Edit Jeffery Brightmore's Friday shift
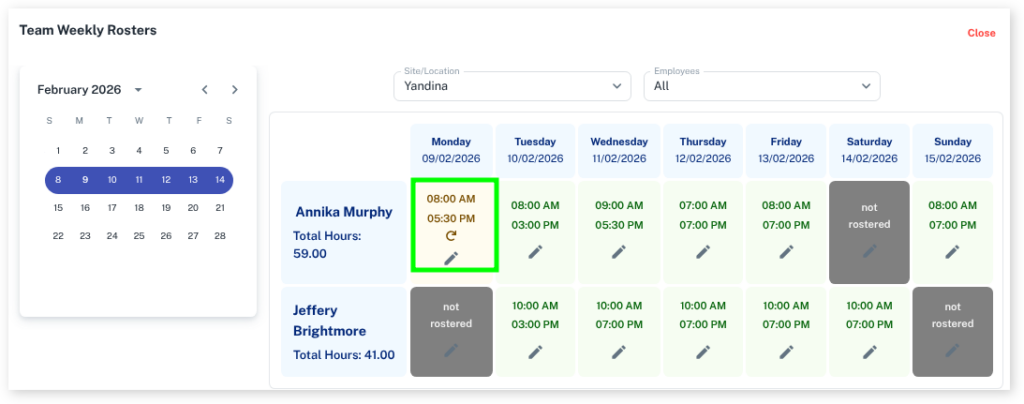The width and height of the screenshot is (1024, 404). pos(786,351)
